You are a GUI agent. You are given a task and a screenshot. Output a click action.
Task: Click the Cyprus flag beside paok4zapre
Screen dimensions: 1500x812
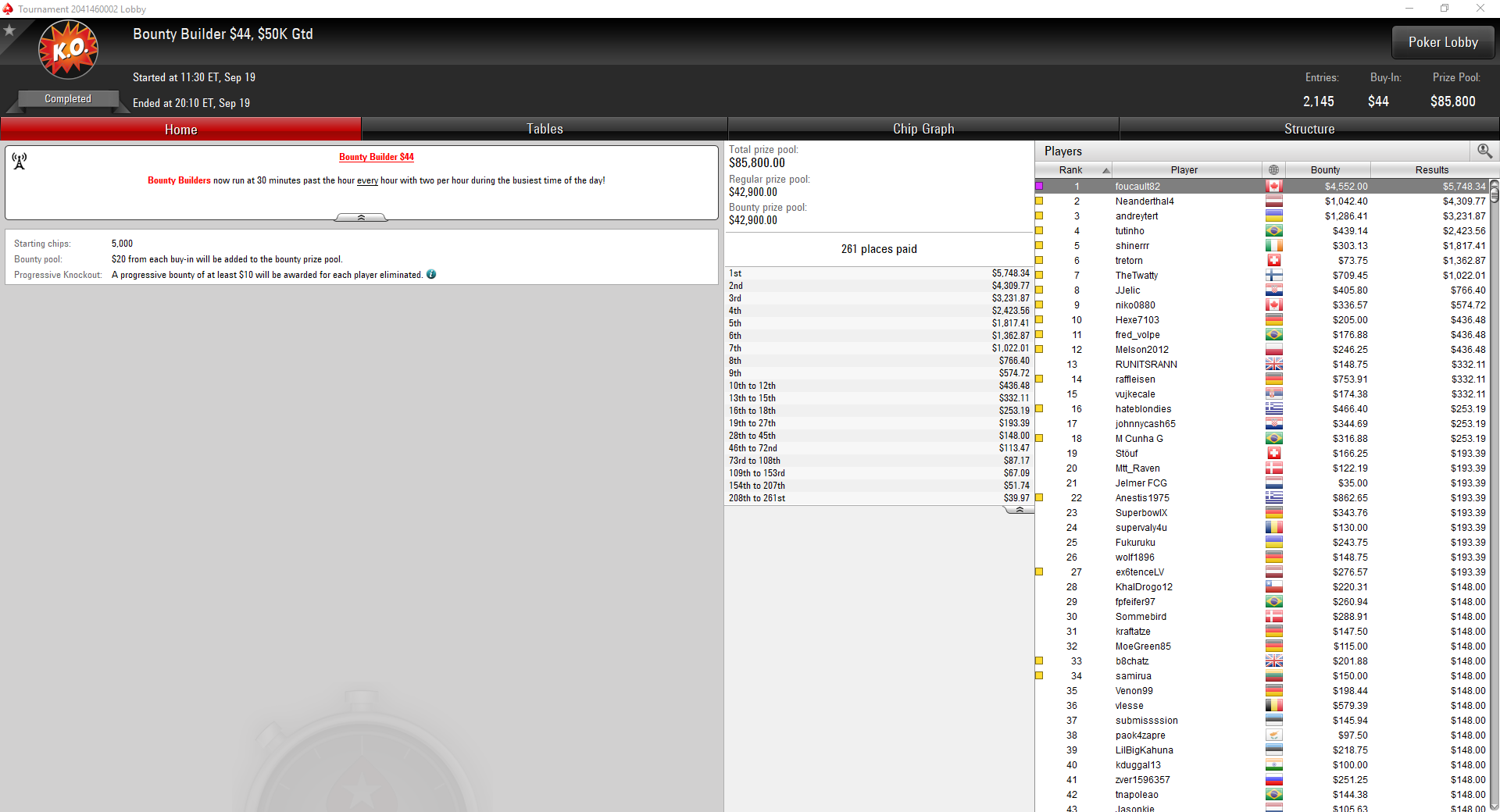click(1273, 735)
